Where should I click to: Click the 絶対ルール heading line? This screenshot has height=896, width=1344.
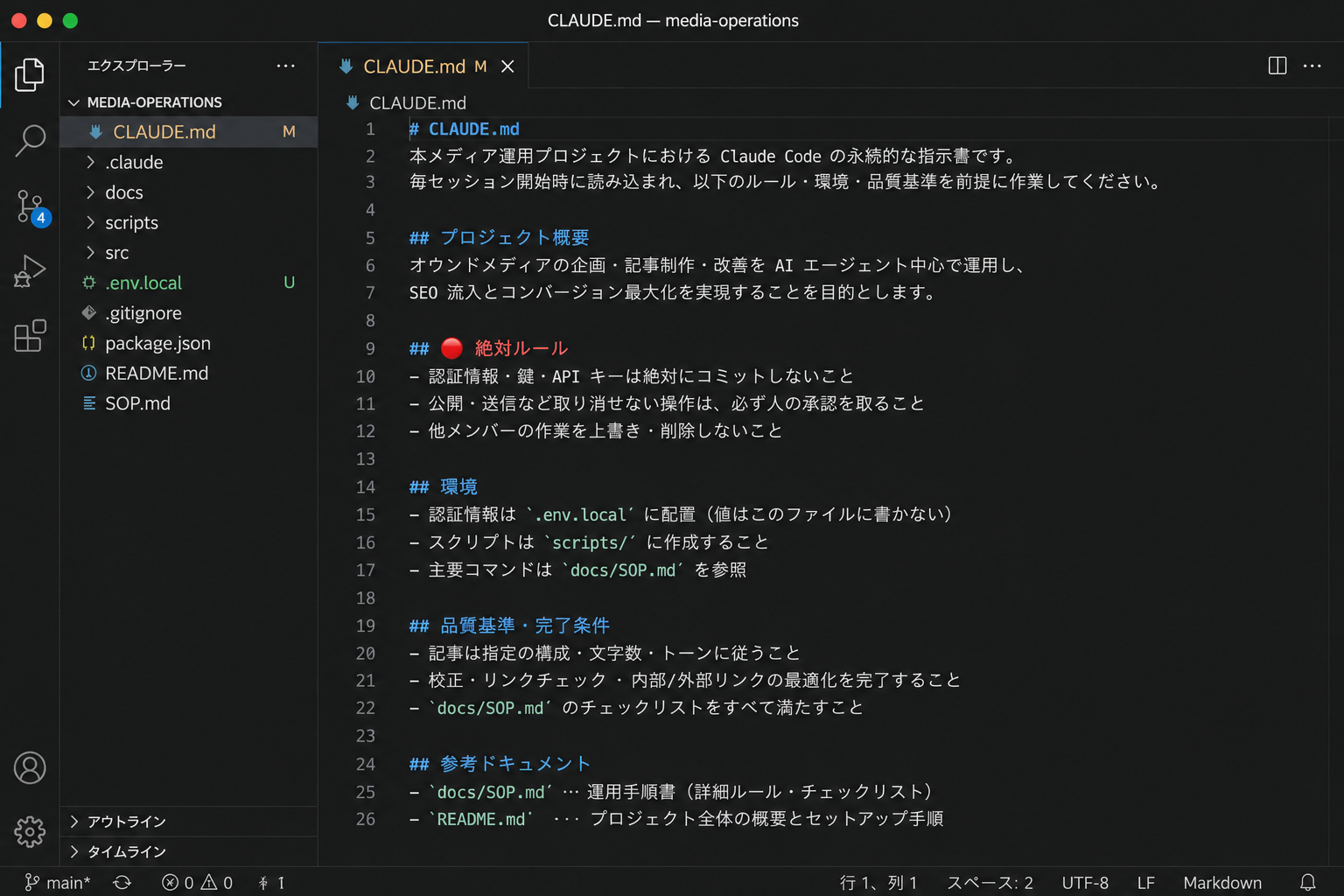pos(488,348)
